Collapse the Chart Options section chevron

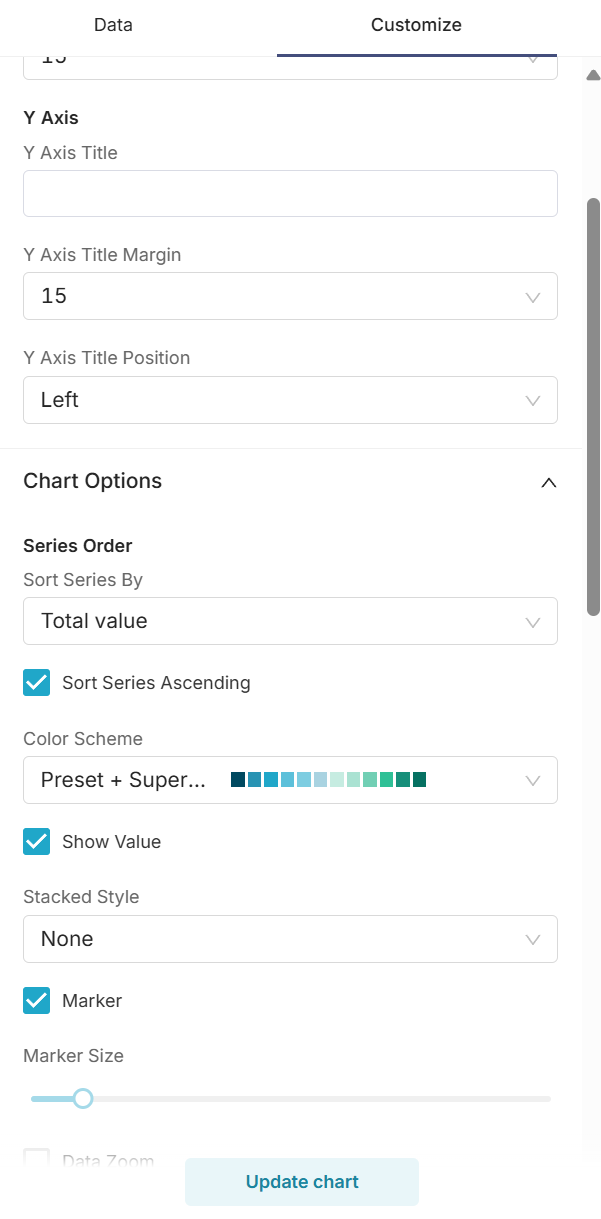click(x=548, y=482)
